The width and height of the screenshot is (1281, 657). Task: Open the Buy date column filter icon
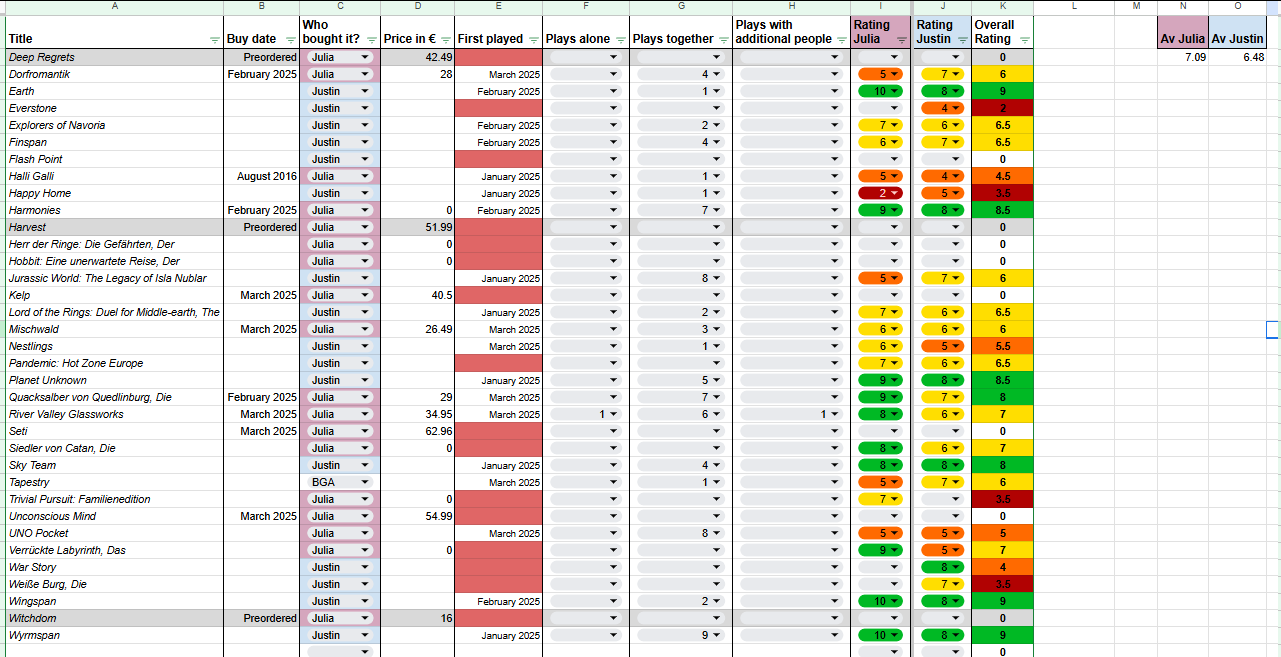click(290, 40)
